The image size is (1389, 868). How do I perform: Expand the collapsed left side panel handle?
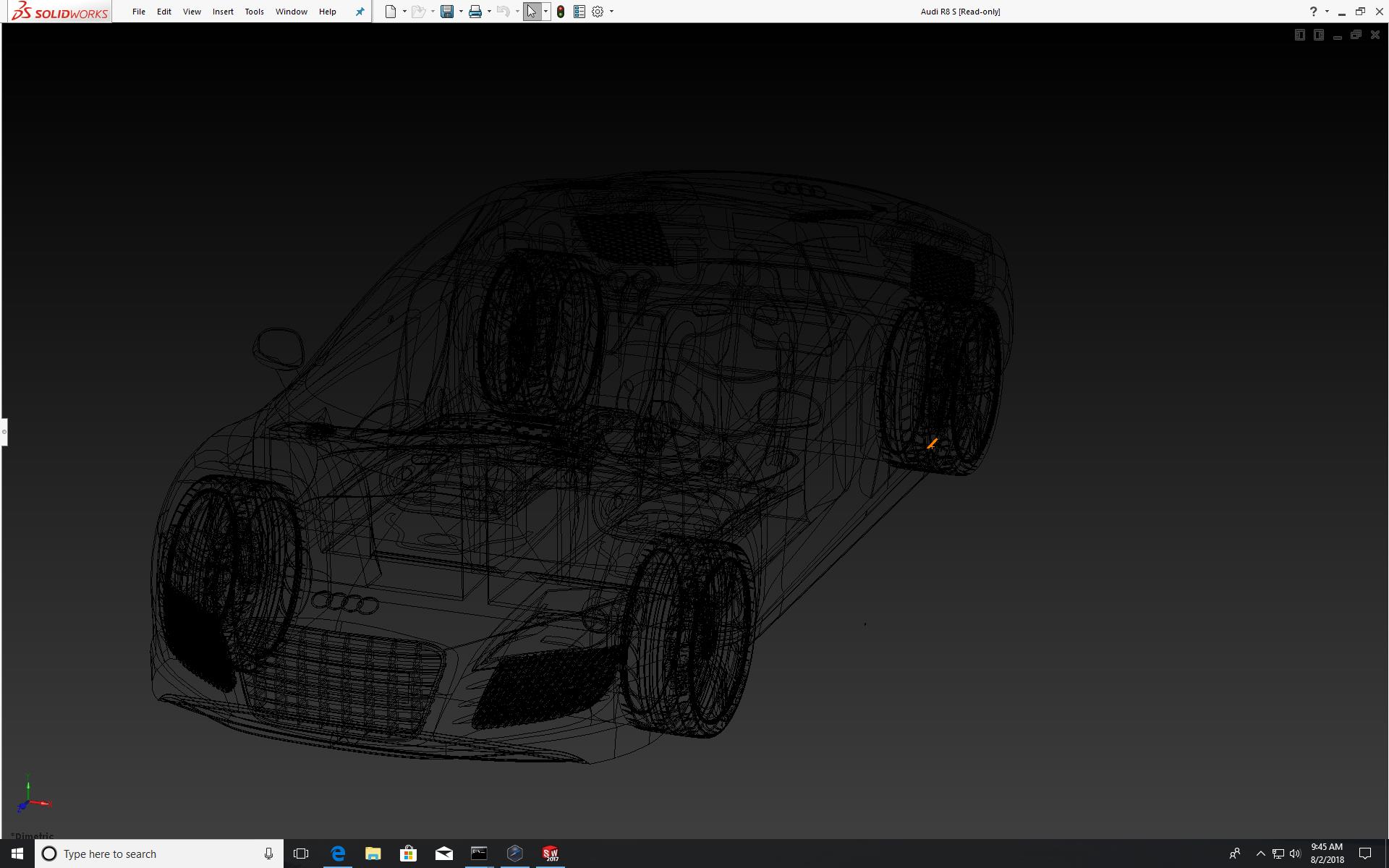[4, 432]
